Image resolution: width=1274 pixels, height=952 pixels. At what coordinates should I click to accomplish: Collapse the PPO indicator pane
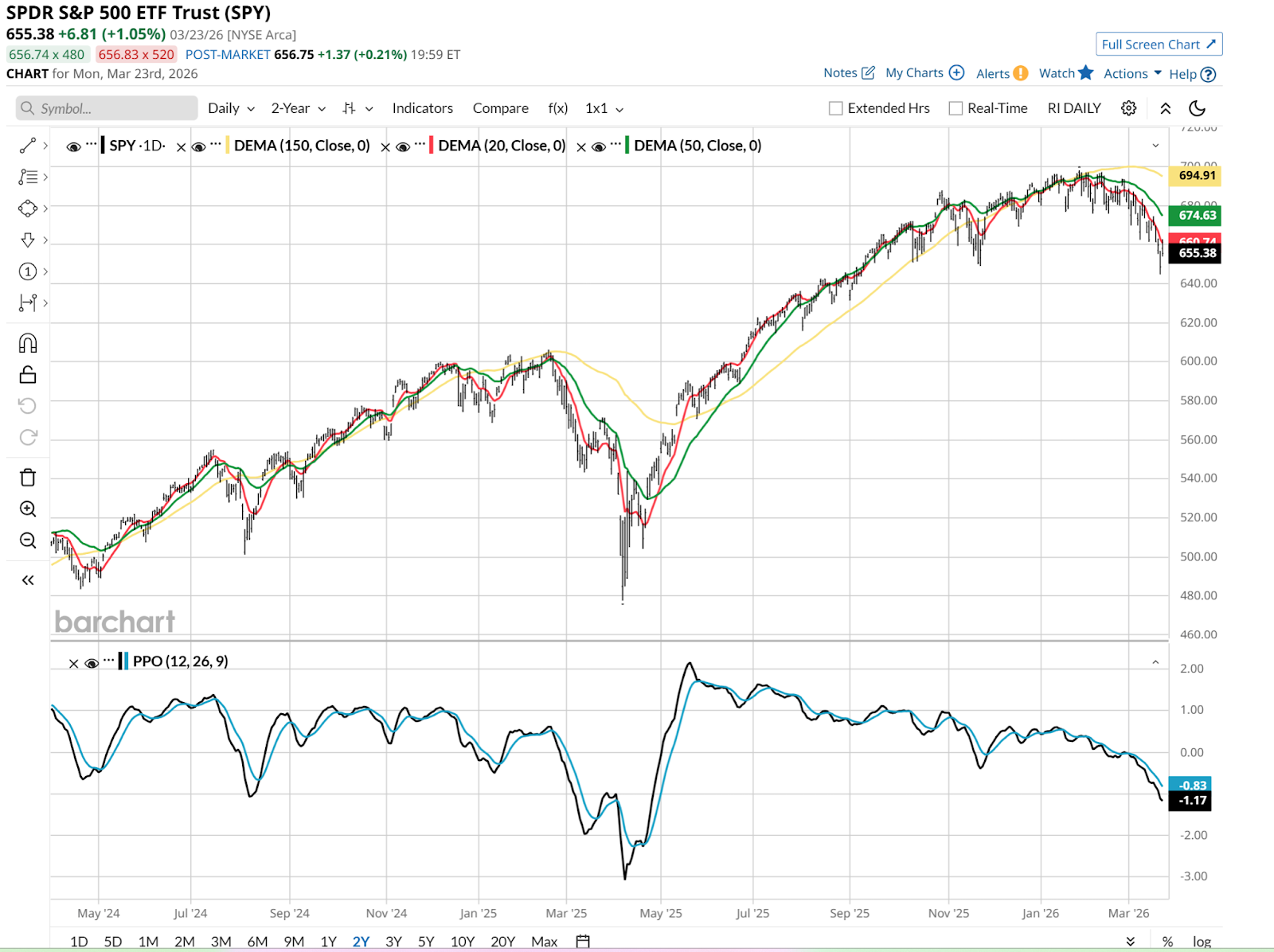coord(1155,662)
